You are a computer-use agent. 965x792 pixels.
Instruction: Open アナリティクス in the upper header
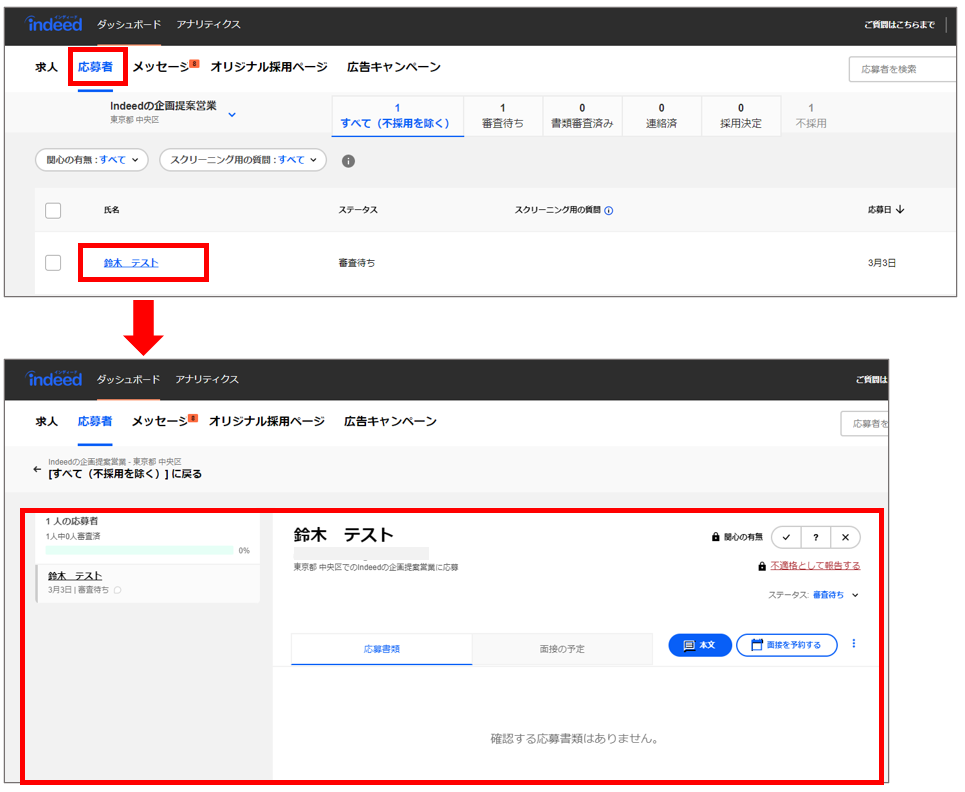(208, 24)
